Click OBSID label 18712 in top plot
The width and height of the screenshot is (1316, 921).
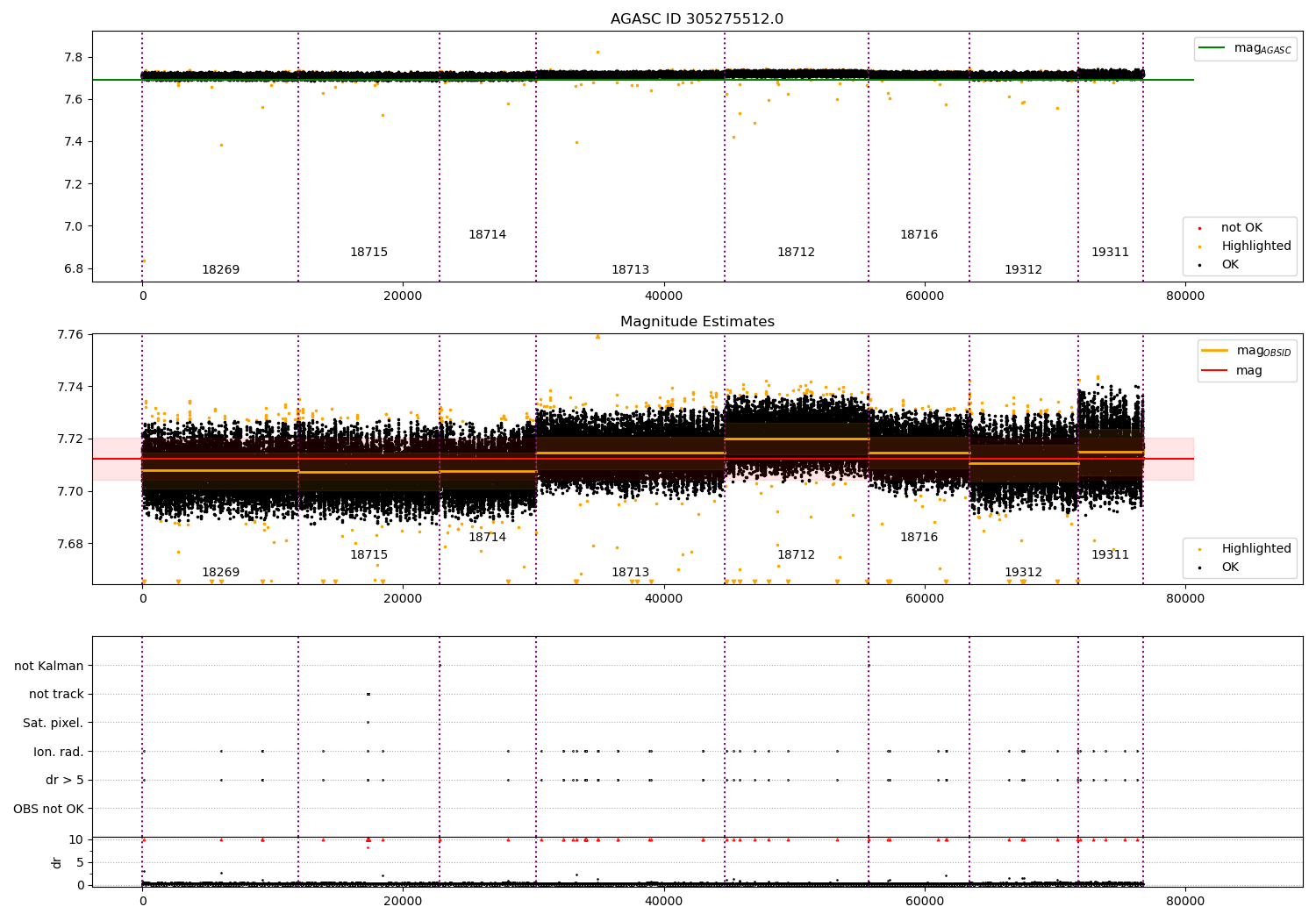(x=796, y=253)
